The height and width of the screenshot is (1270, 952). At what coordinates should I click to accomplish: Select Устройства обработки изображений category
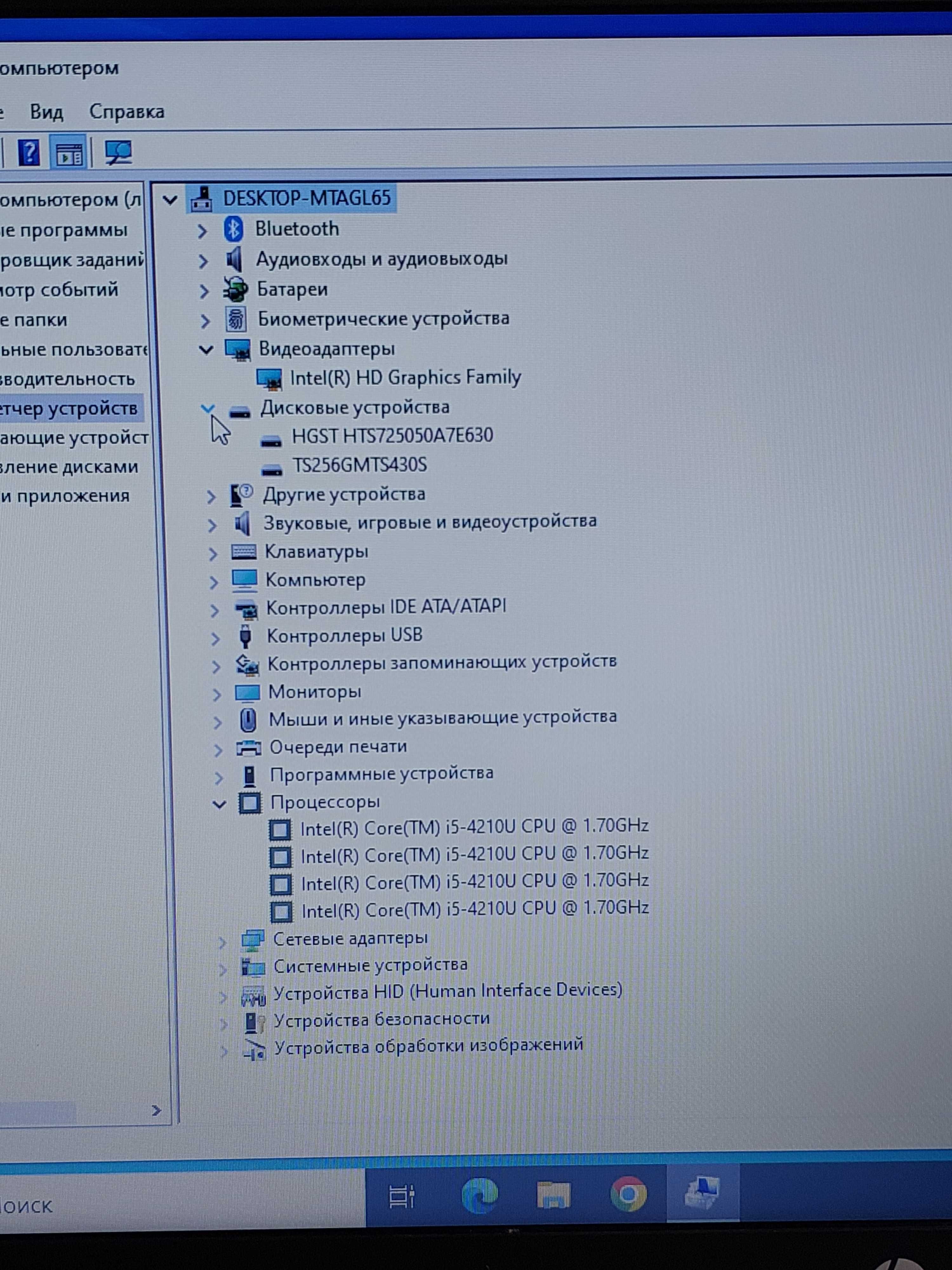click(x=429, y=1046)
